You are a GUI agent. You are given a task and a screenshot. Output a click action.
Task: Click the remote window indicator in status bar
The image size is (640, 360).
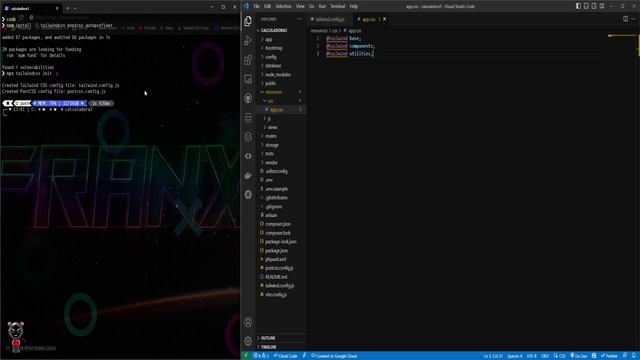click(x=246, y=356)
